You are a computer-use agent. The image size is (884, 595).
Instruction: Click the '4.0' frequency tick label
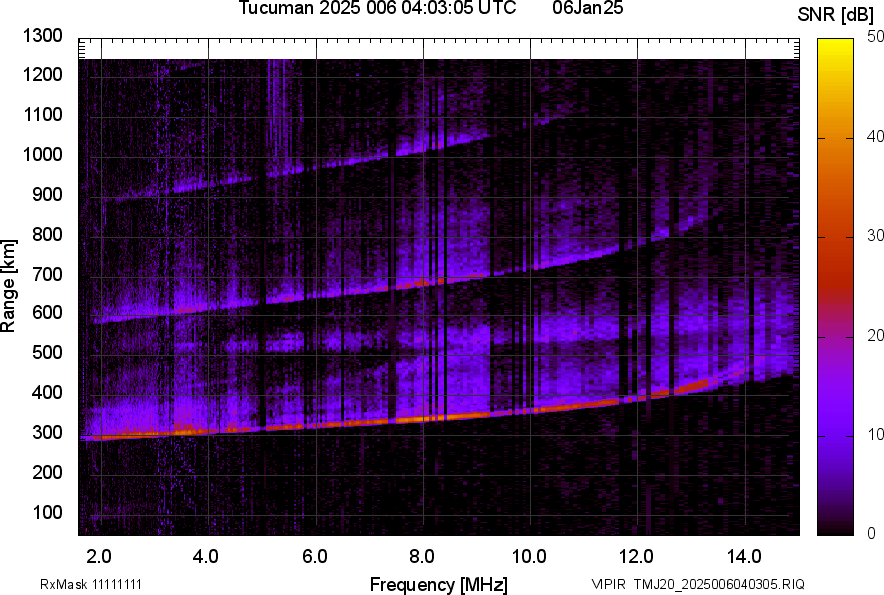click(206, 555)
